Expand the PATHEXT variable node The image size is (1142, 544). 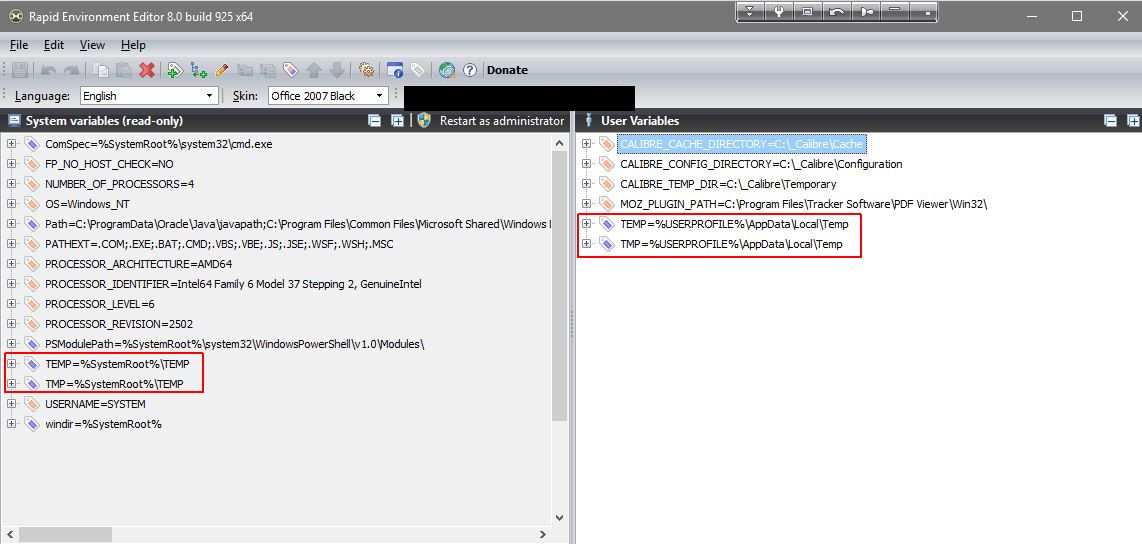click(x=11, y=244)
